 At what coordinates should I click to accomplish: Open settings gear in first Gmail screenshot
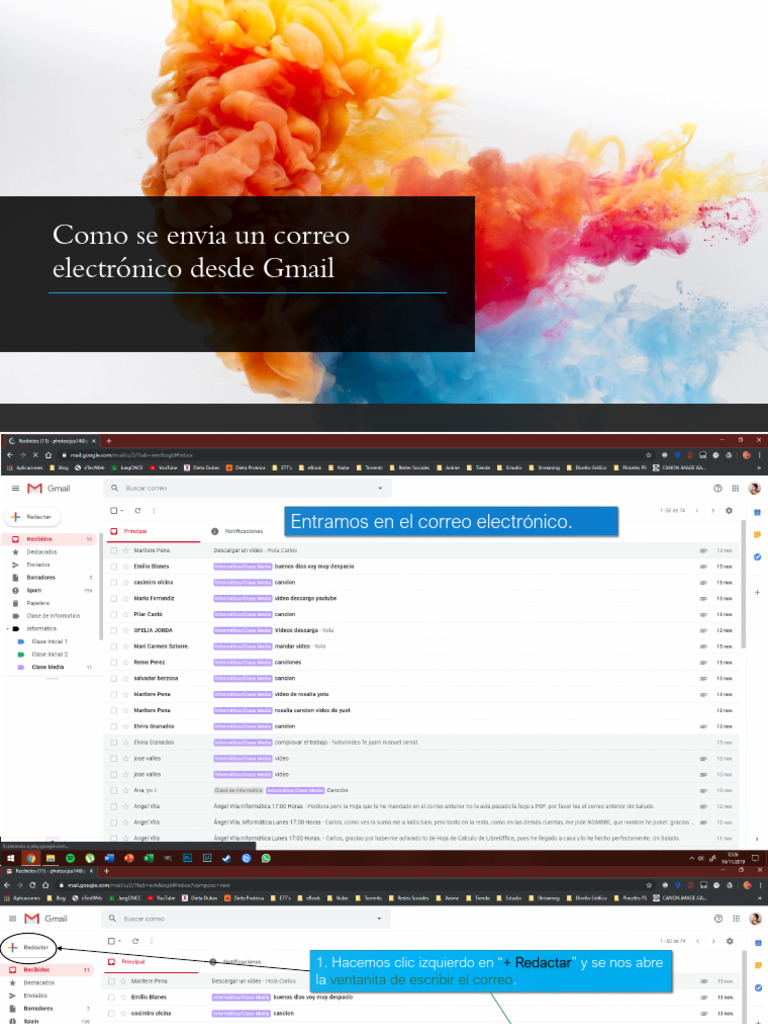[729, 511]
